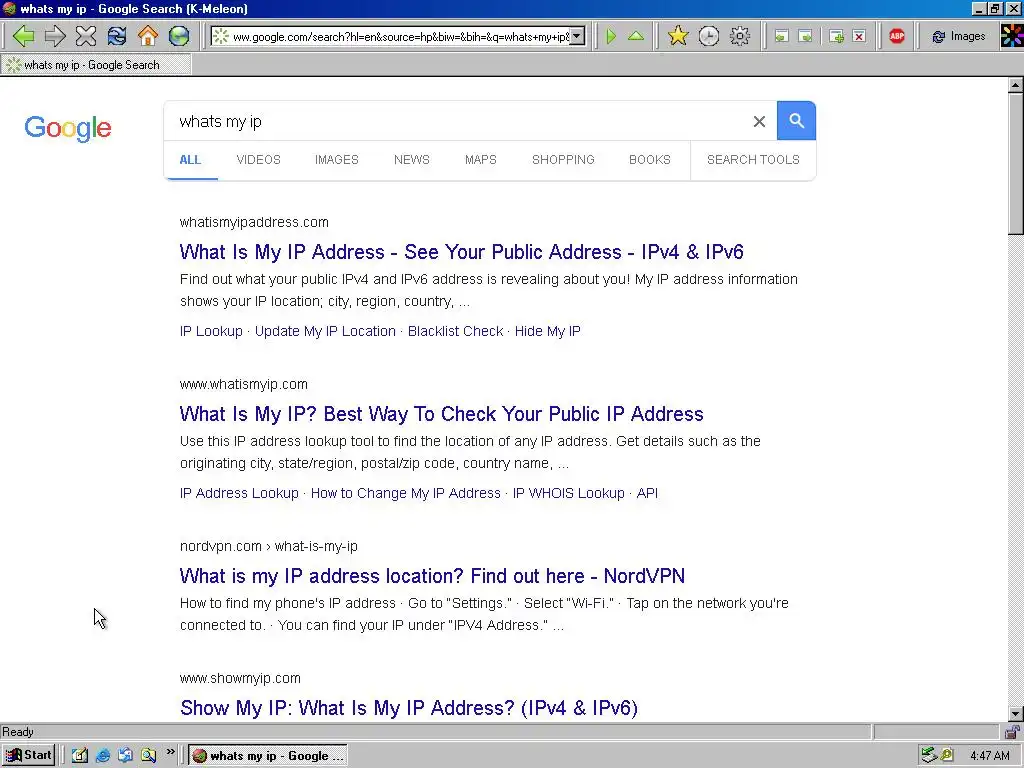Switch to next tab window icon
The image size is (1024, 768).
click(806, 37)
